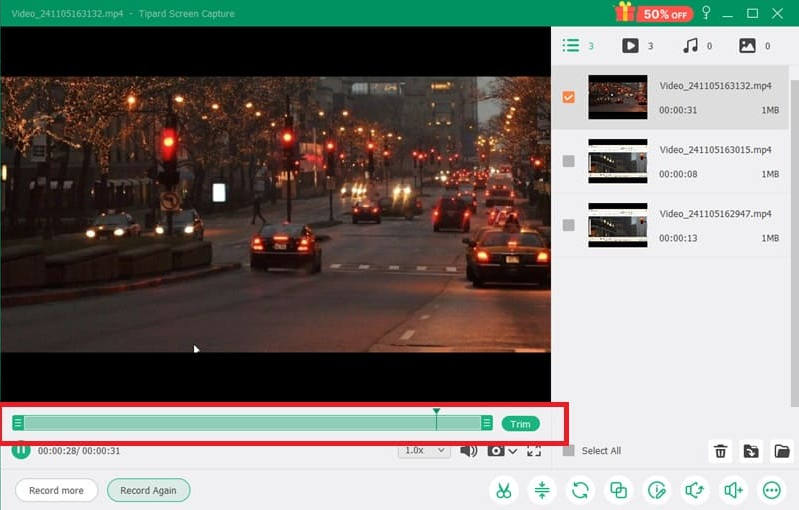
Task: Open the volume booster tool icon
Action: 733,490
